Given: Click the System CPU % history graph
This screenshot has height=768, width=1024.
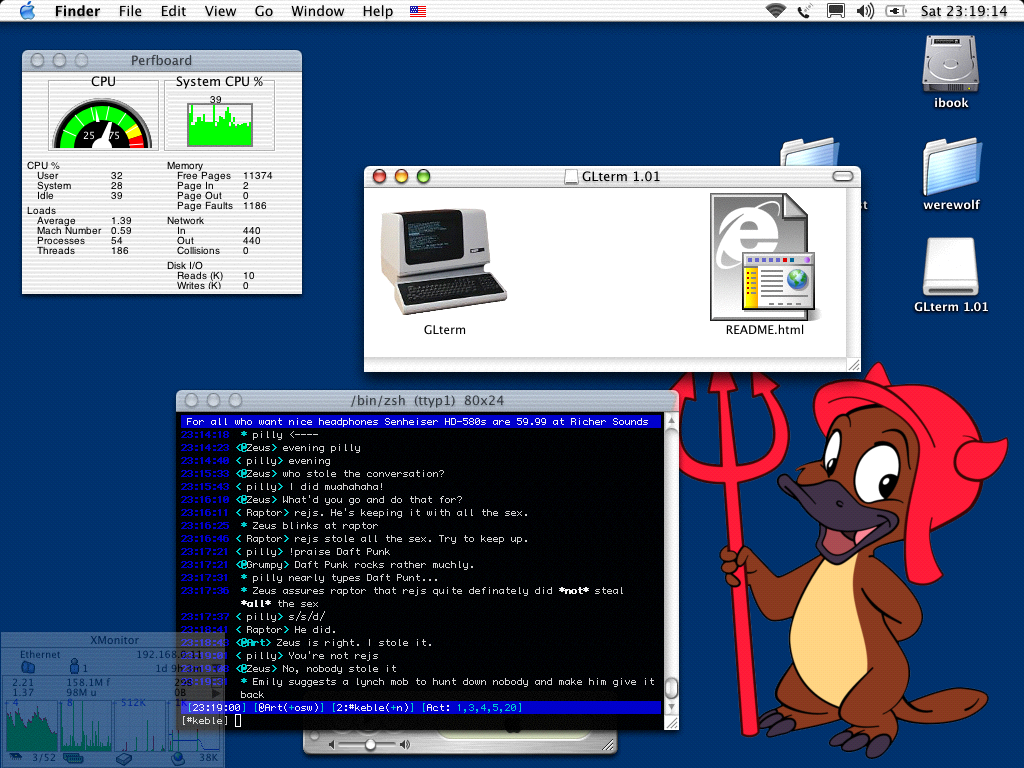Looking at the screenshot, I should point(219,124).
